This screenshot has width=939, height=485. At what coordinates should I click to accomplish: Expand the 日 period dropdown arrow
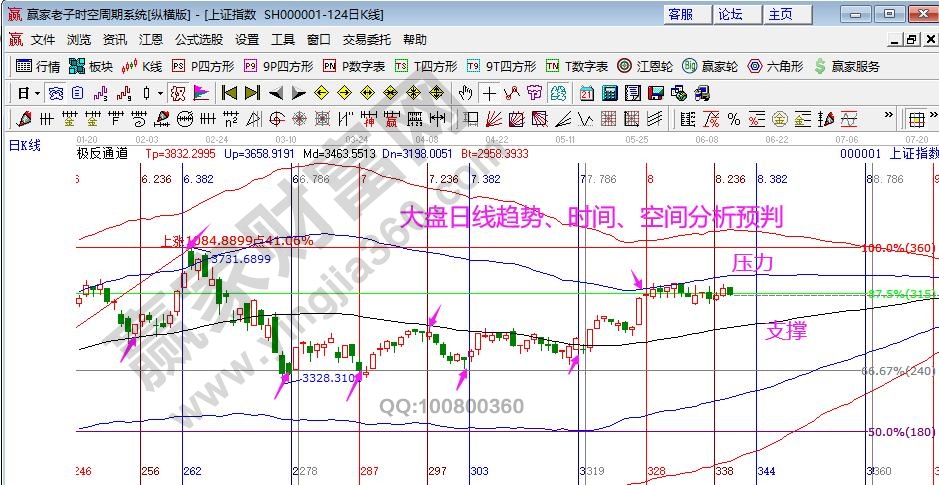click(37, 93)
